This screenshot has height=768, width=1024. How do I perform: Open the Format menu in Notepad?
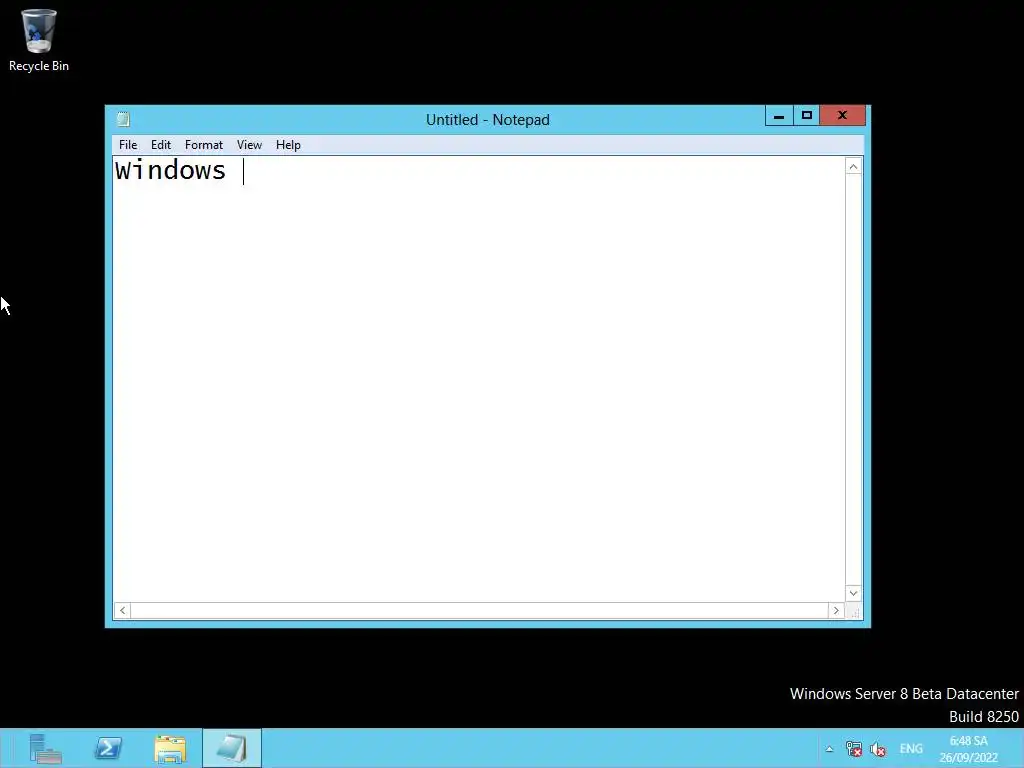click(x=204, y=145)
